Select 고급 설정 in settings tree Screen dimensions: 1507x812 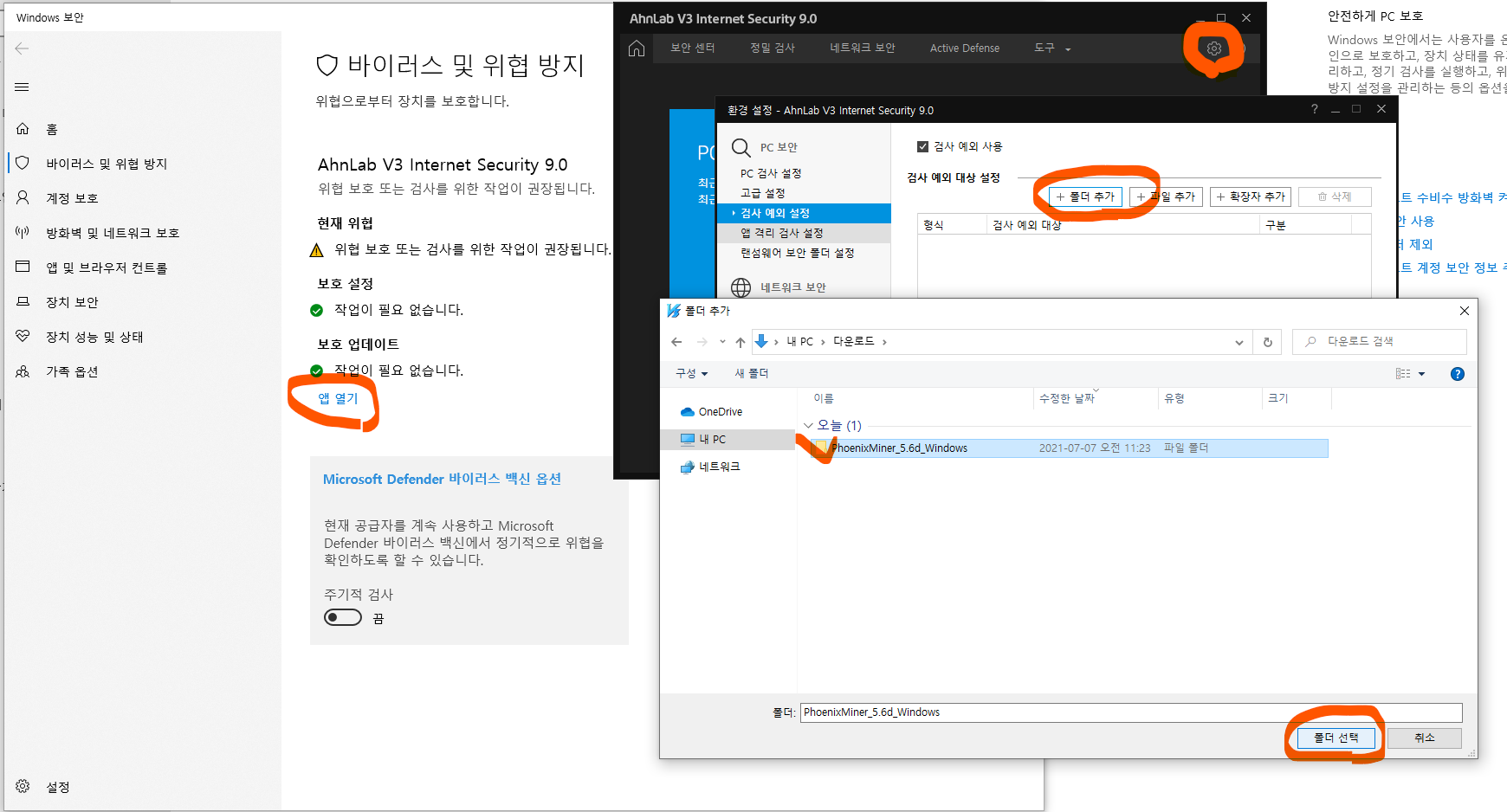pyautogui.click(x=762, y=193)
